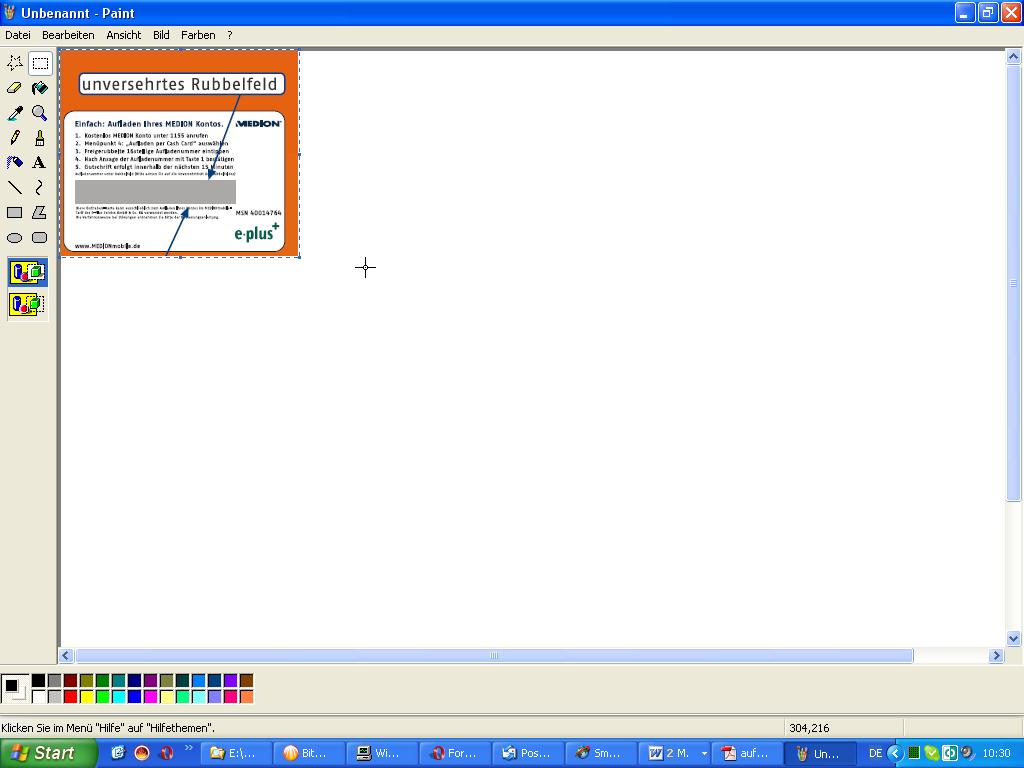
Task: Choose the yellow palette swatch
Action: (x=86, y=697)
